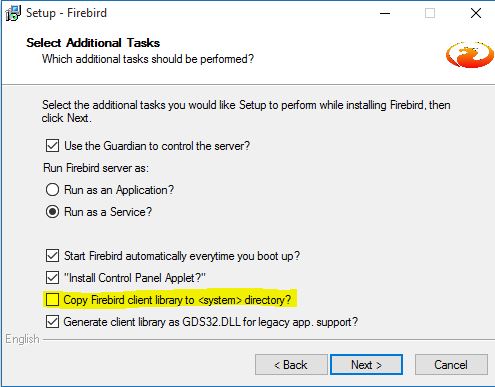The width and height of the screenshot is (495, 387).
Task: Cancel the Firebird setup
Action: pos(451,364)
